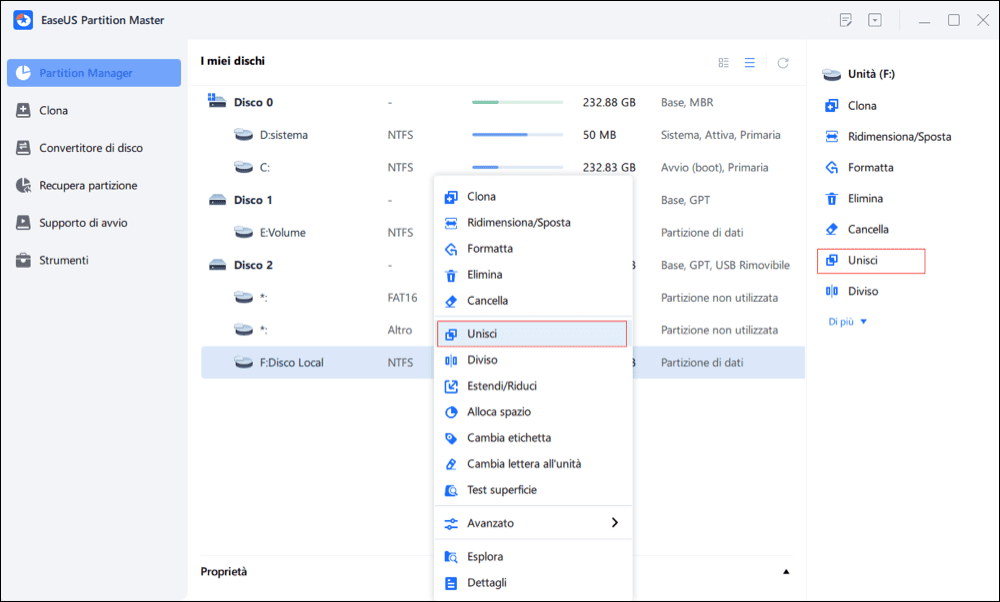Choose Cambia etichetta from the context menu

533,438
